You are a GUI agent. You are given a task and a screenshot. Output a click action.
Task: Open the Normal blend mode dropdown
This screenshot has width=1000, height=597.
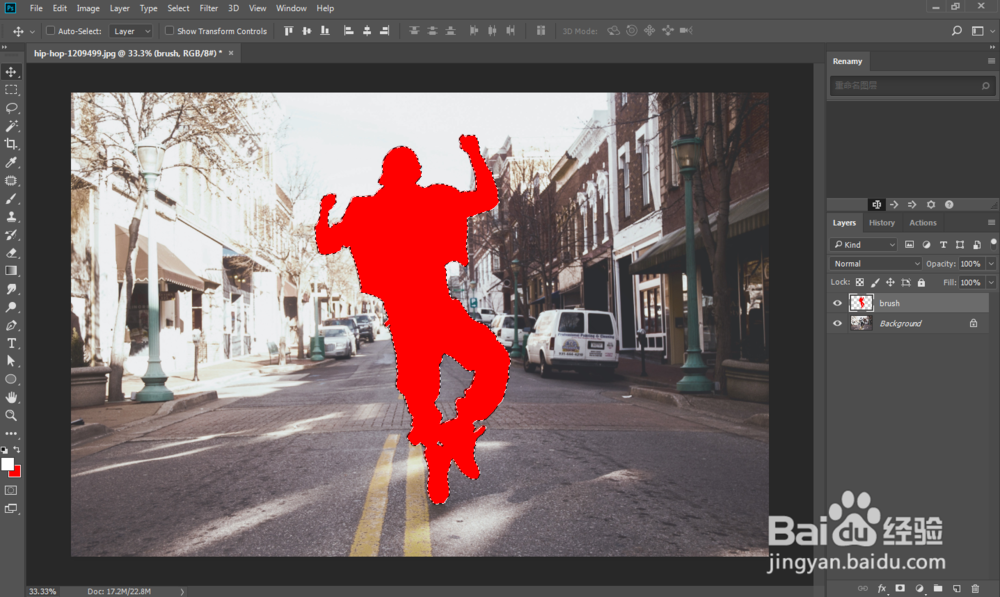pos(876,263)
